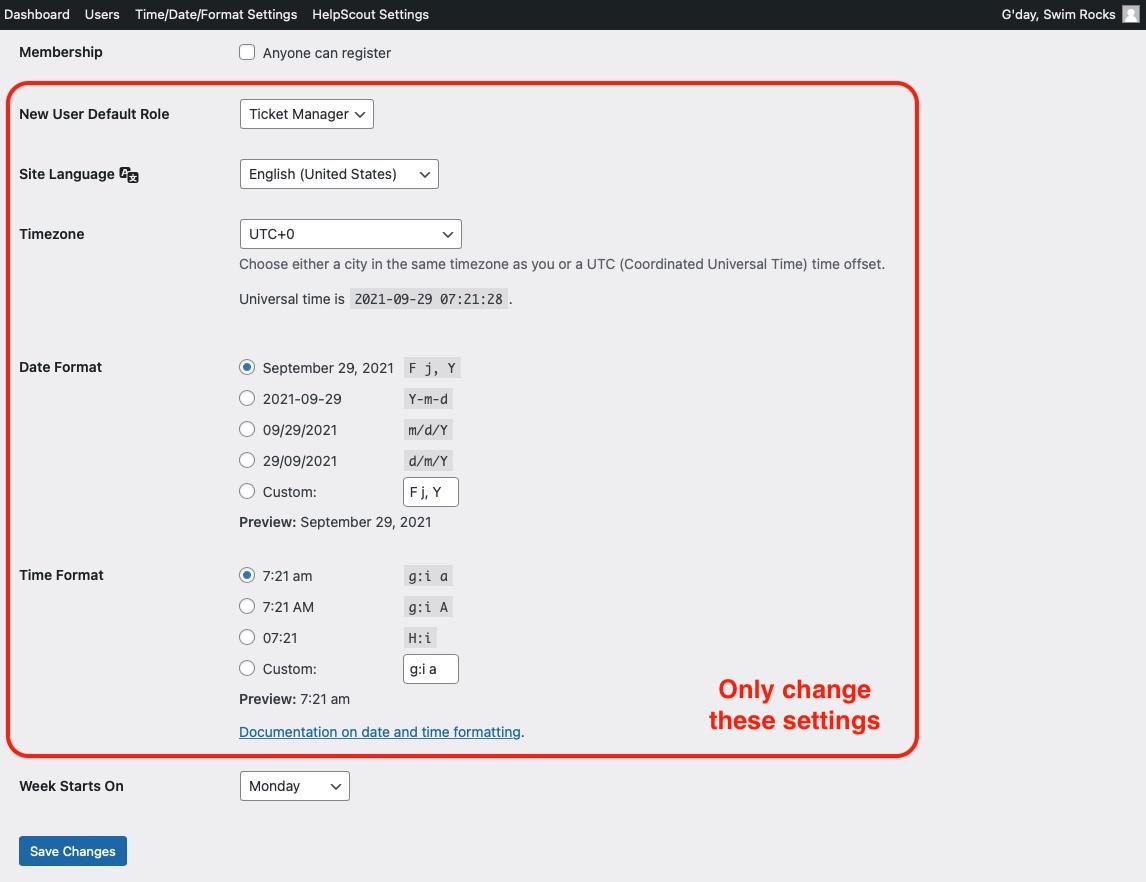Viewport: 1146px width, 882px height.
Task: Click the time Preview: 7:21 am text
Action: (295, 699)
